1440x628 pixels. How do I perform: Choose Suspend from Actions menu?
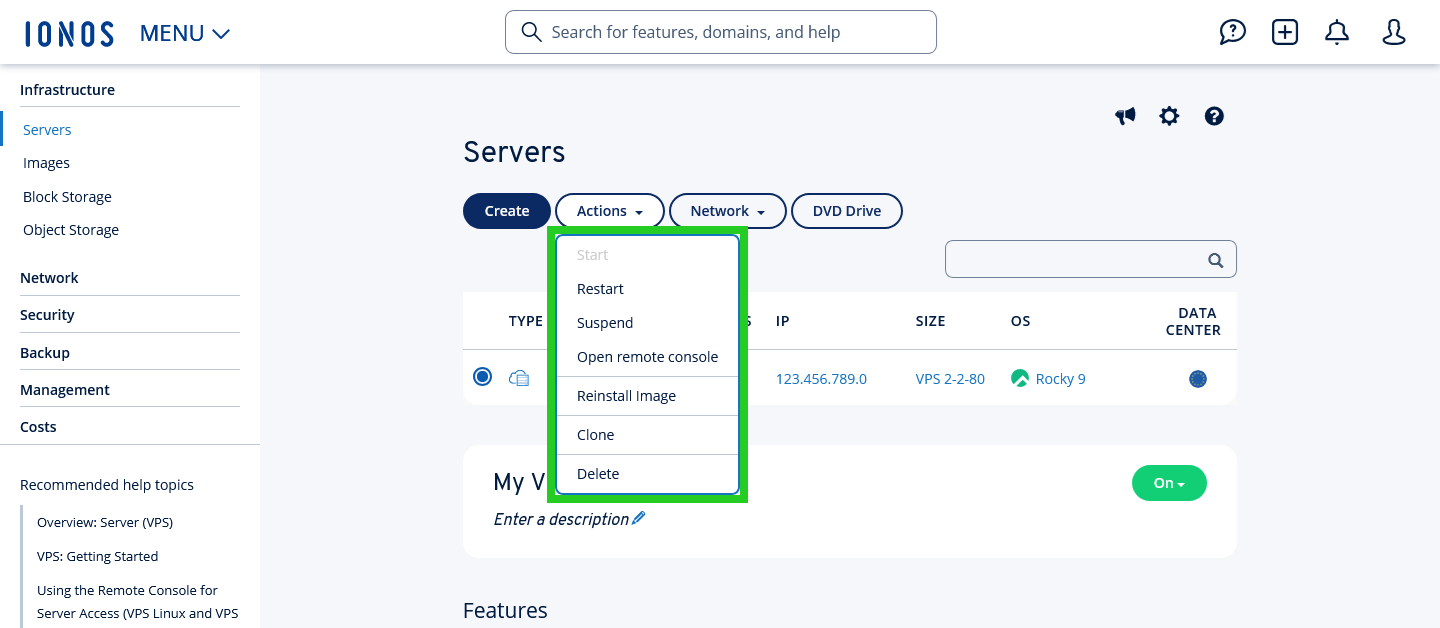[647, 323]
